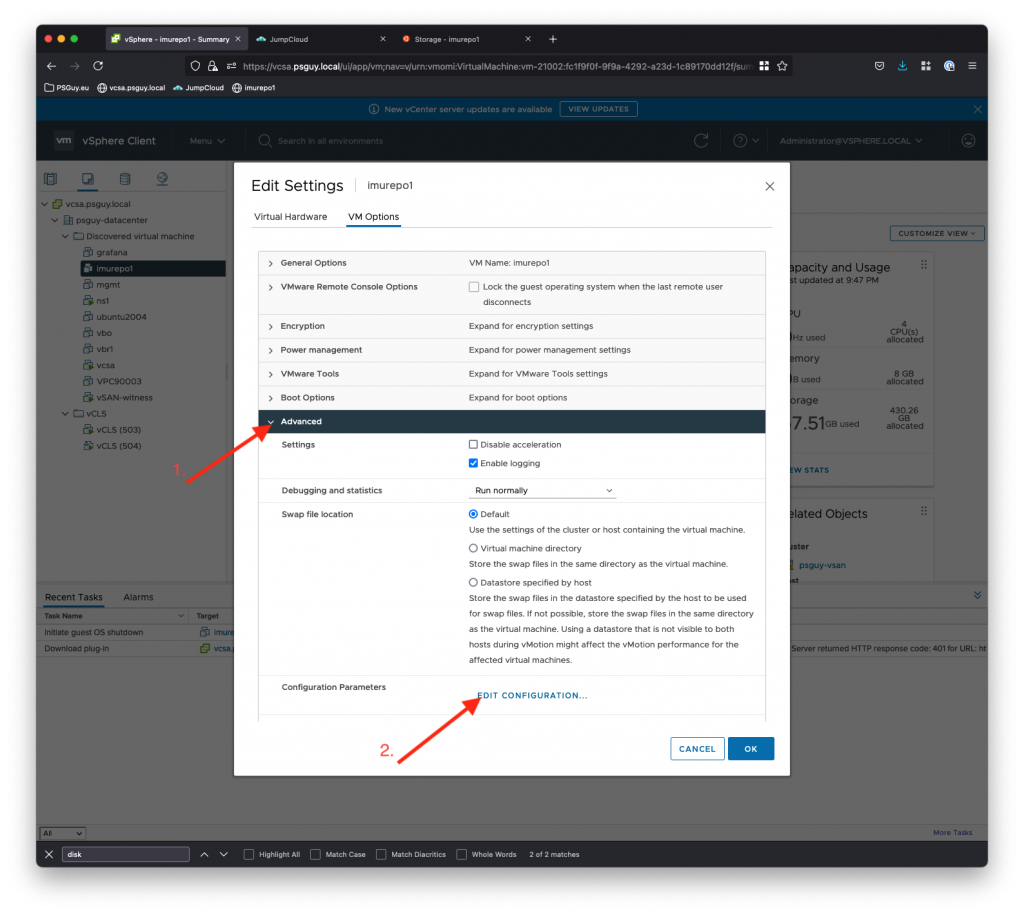Open the Hosts and Clusters inventory view
Image resolution: width=1024 pixels, height=915 pixels.
pyautogui.click(x=50, y=179)
